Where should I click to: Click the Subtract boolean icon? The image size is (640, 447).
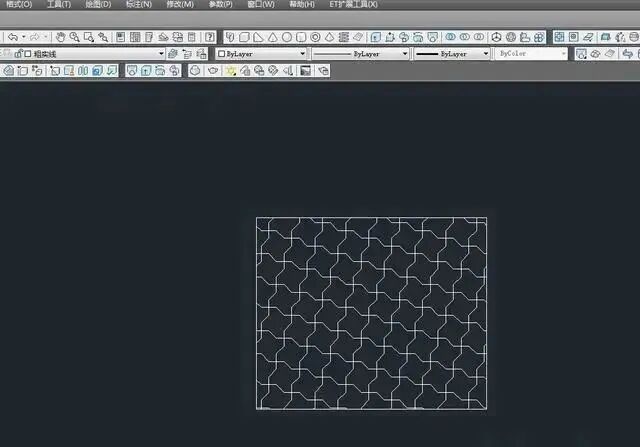coord(464,37)
